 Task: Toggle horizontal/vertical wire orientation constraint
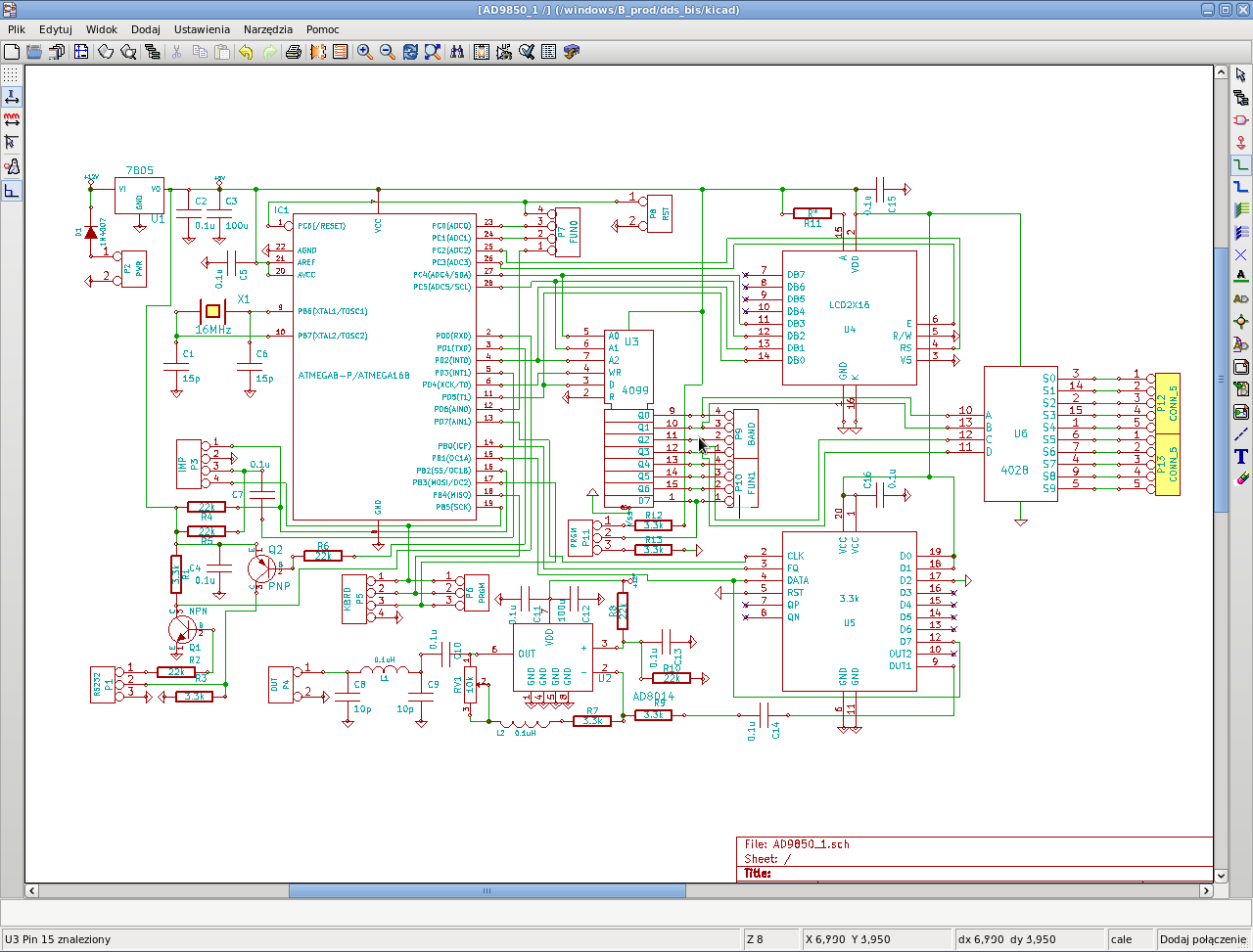pyautogui.click(x=11, y=191)
